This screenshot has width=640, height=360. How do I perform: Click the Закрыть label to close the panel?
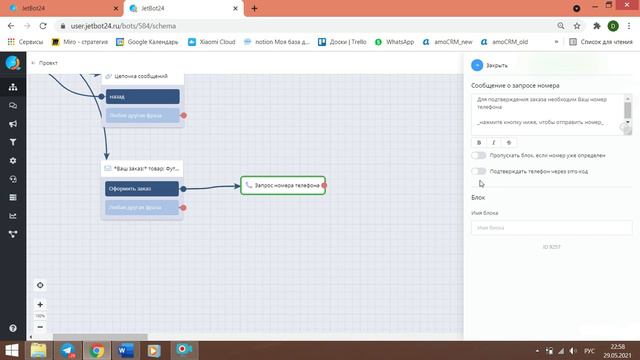click(x=497, y=65)
